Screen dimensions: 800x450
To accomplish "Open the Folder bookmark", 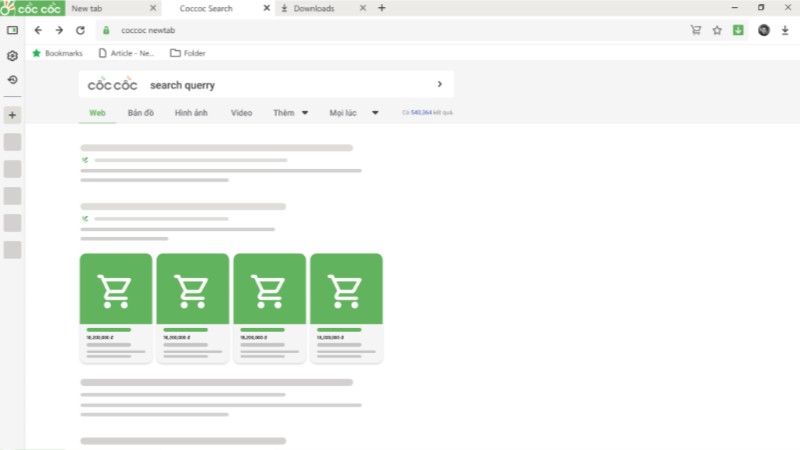I will [x=188, y=53].
